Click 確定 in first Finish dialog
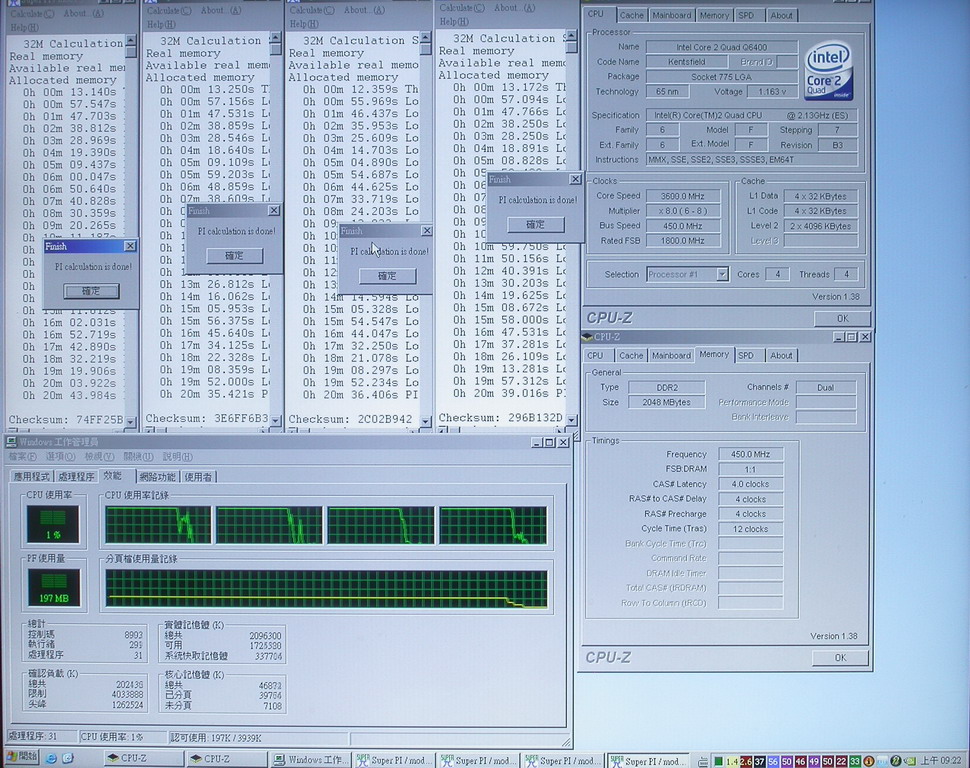Screen dimensions: 970x768 click(x=91, y=291)
